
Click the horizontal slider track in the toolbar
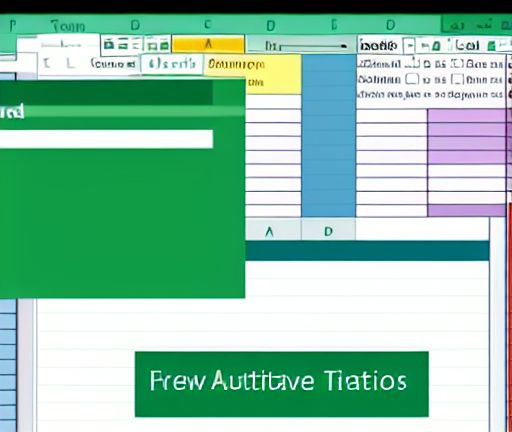click(313, 46)
